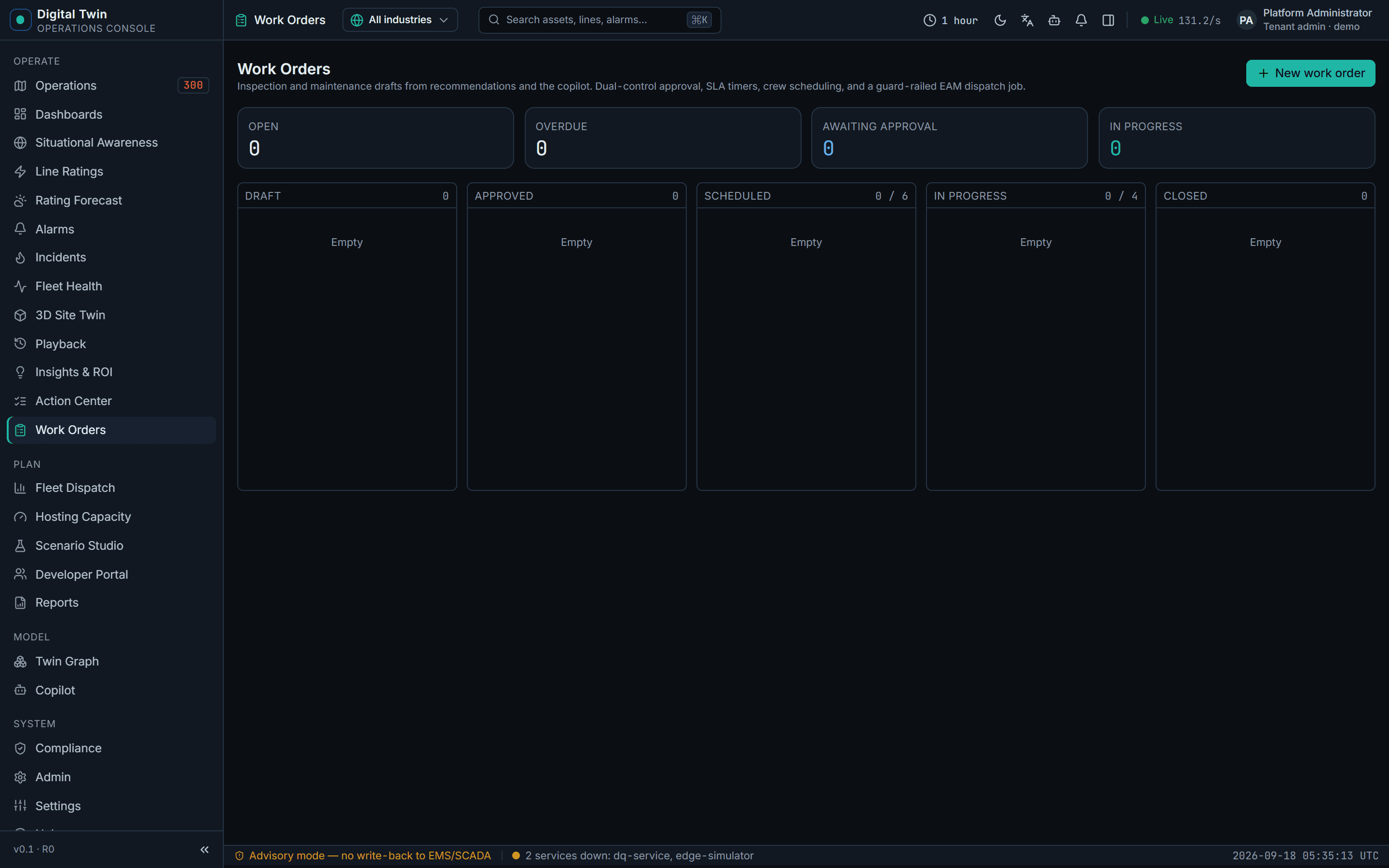This screenshot has width=1389, height=868.
Task: Select the Alarms bell icon in sidebar
Action: (x=20, y=229)
